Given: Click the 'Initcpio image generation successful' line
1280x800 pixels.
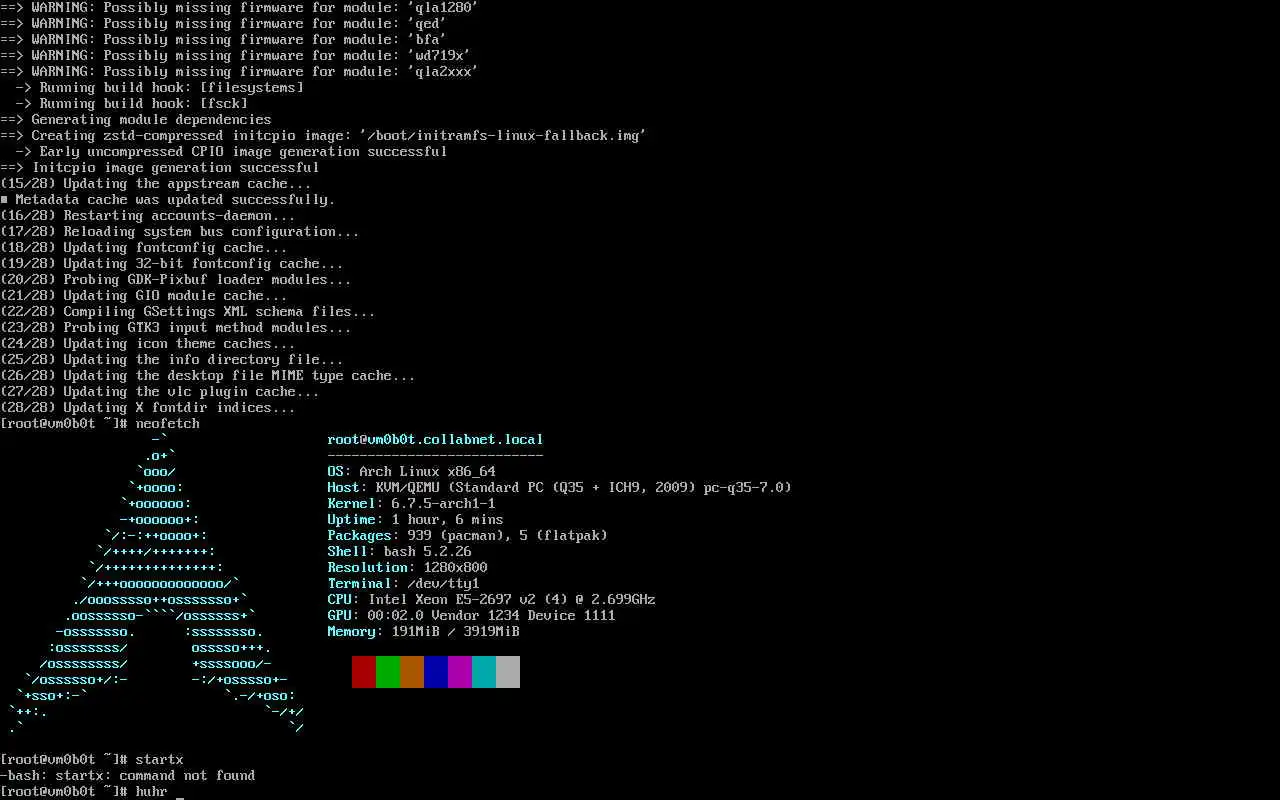Looking at the screenshot, I should coord(160,168).
